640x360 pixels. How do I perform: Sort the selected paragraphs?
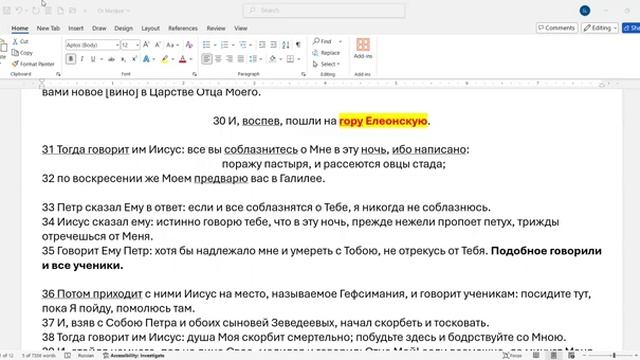tap(286, 44)
